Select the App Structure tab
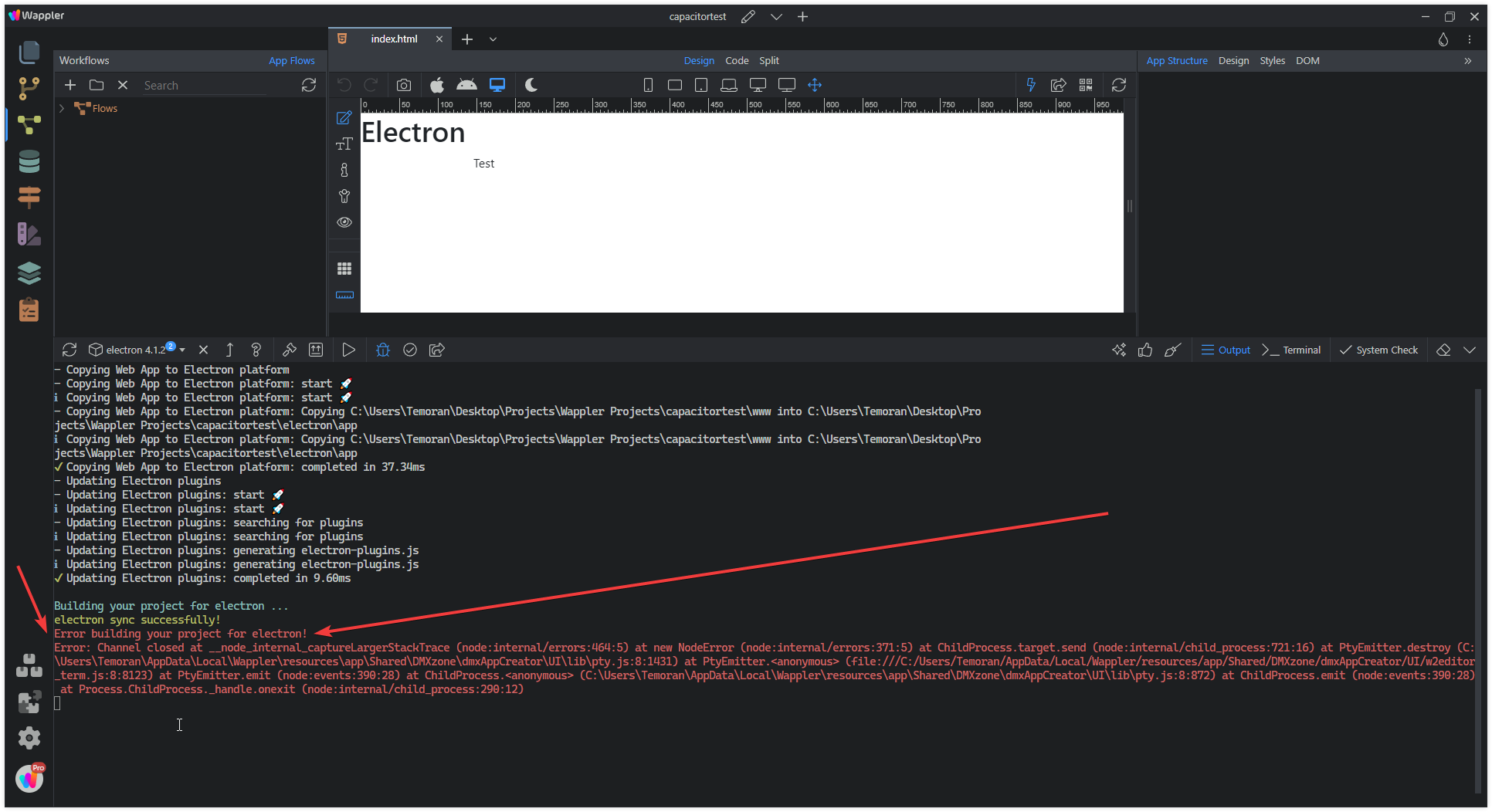Image resolution: width=1492 pixels, height=812 pixels. tap(1177, 60)
